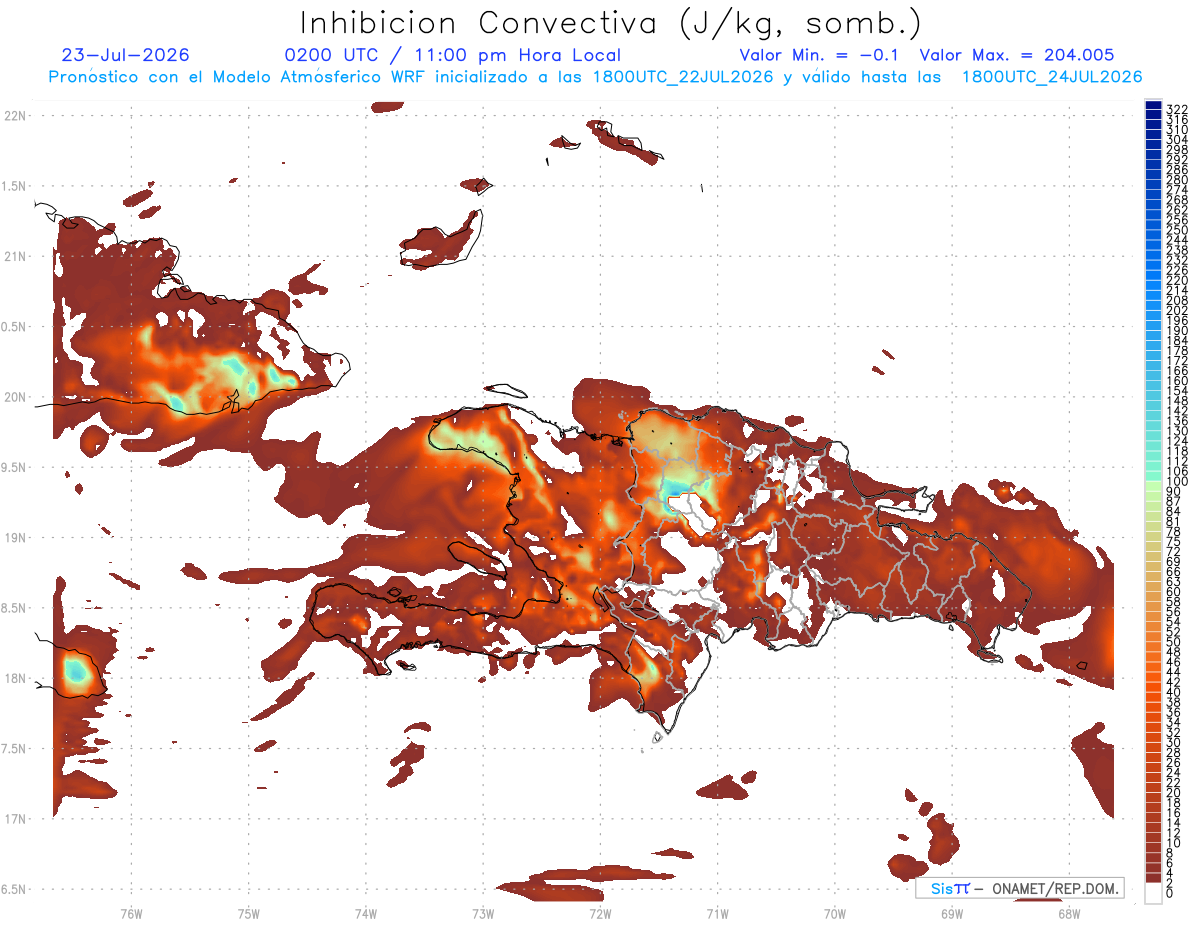
Task: Click the 'Valor Max. = 204.005' text
Action: click(x=1017, y=55)
